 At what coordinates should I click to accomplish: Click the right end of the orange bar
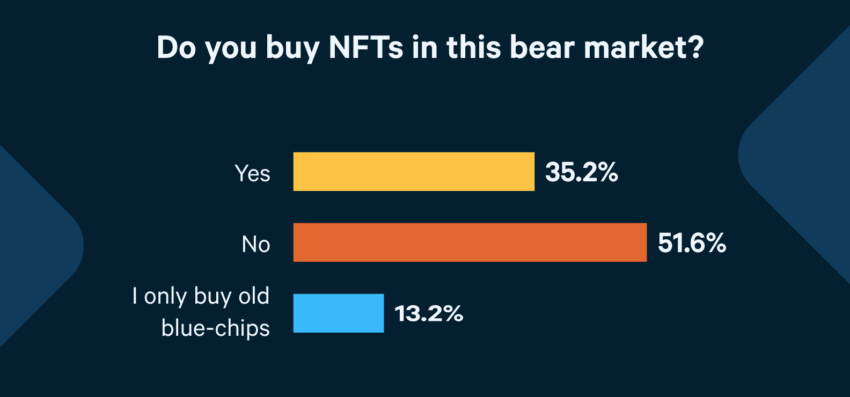click(x=643, y=242)
